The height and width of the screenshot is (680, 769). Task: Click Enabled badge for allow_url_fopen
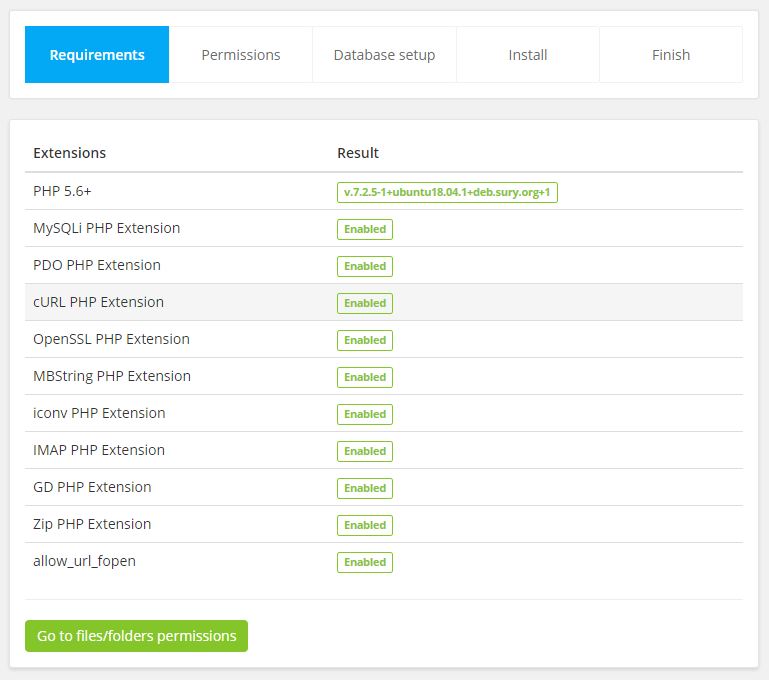(365, 562)
